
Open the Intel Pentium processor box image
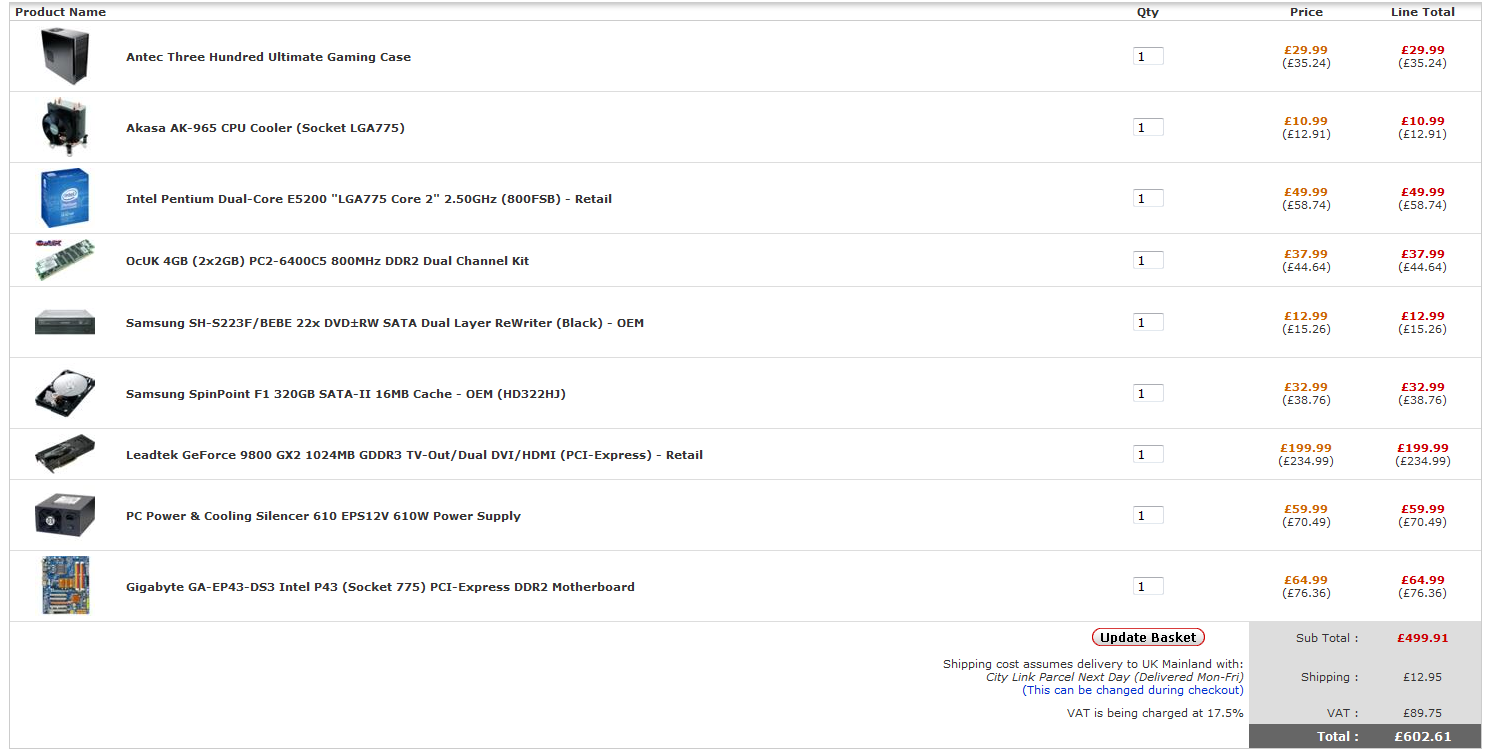pos(65,199)
